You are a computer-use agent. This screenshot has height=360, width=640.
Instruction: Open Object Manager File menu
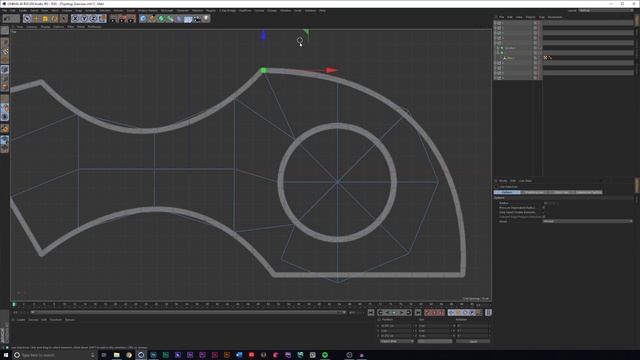pos(502,17)
